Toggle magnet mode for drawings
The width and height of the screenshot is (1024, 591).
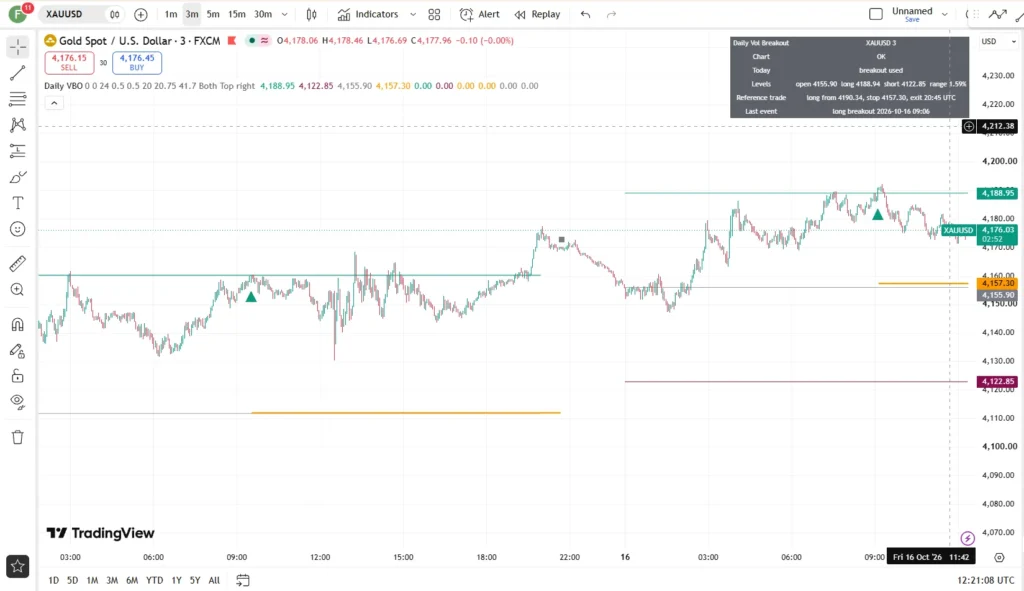18,325
